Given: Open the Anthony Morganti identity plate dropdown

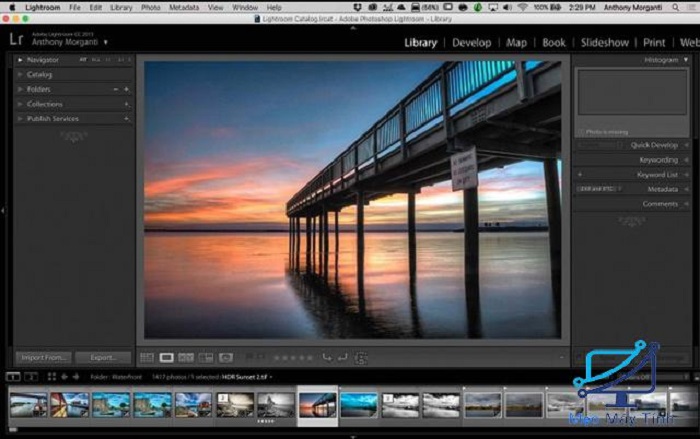Looking at the screenshot, I should (x=106, y=42).
